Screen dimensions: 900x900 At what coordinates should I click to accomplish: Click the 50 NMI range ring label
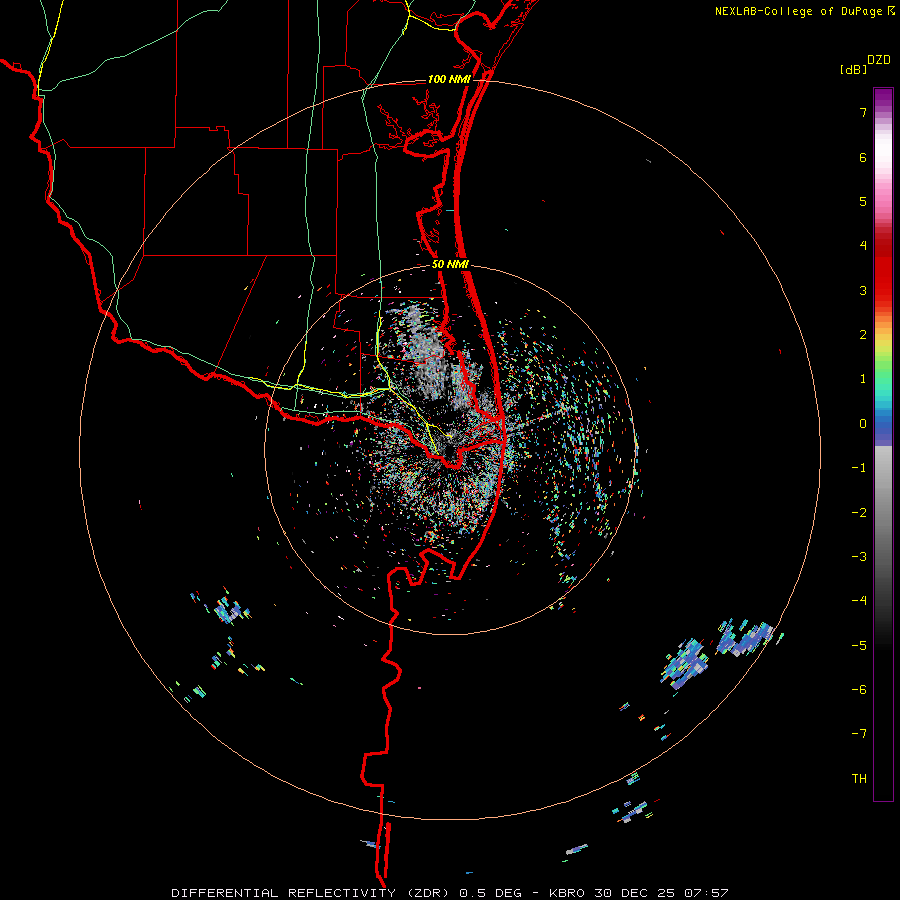point(450,265)
